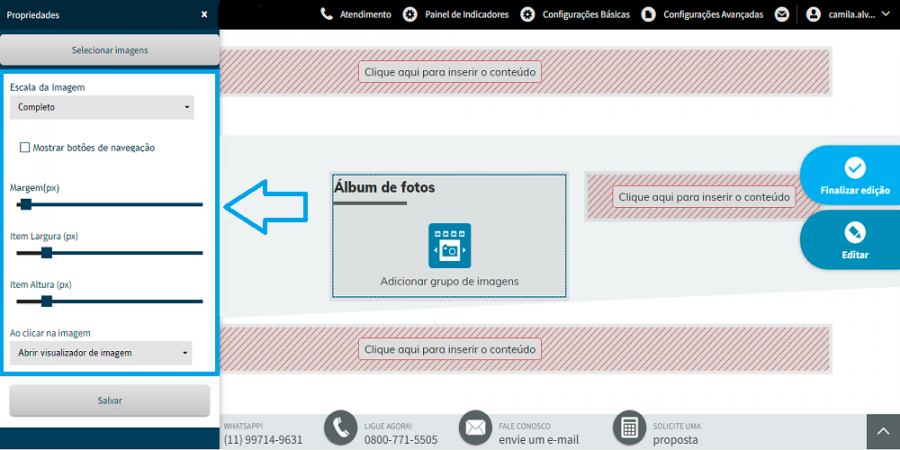
Task: Click the calculator icon next to Solicite uma proposta
Action: [x=630, y=428]
